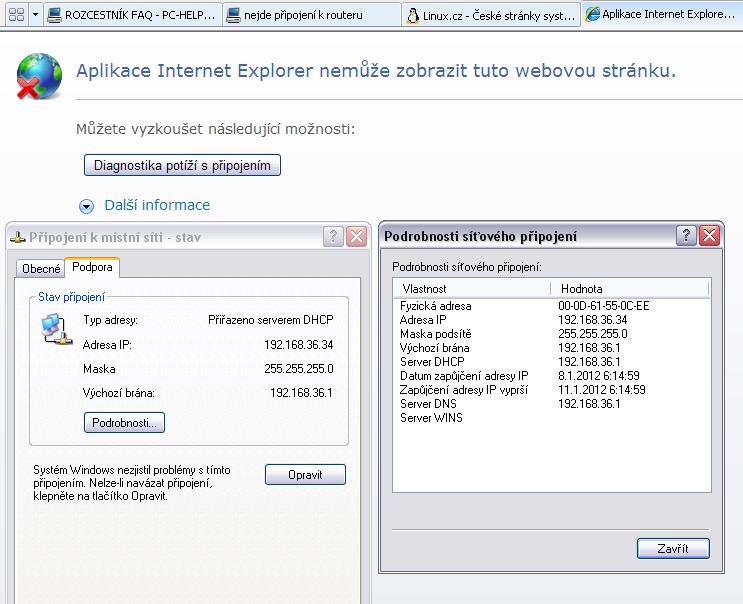
Task: Click the network computers connection icon
Action: 57,330
